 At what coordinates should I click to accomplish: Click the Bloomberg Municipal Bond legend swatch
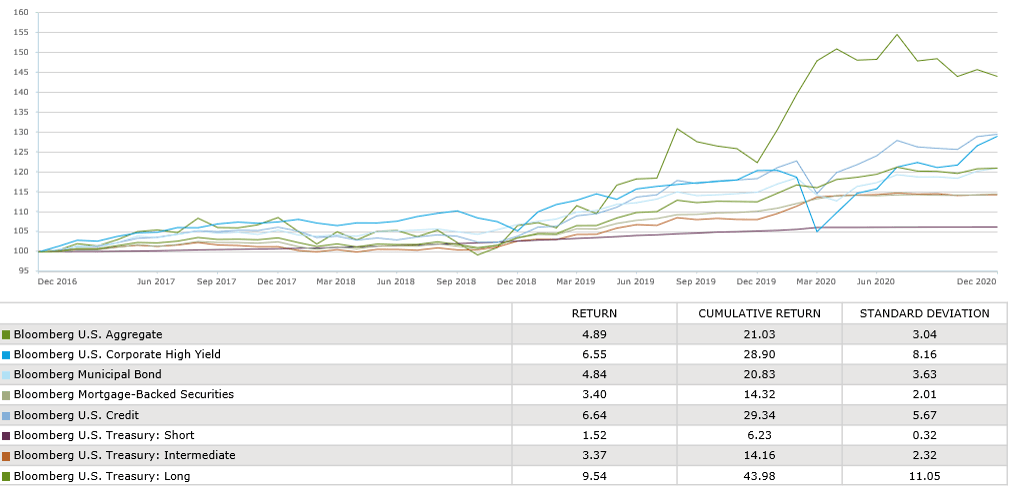click(x=6, y=375)
